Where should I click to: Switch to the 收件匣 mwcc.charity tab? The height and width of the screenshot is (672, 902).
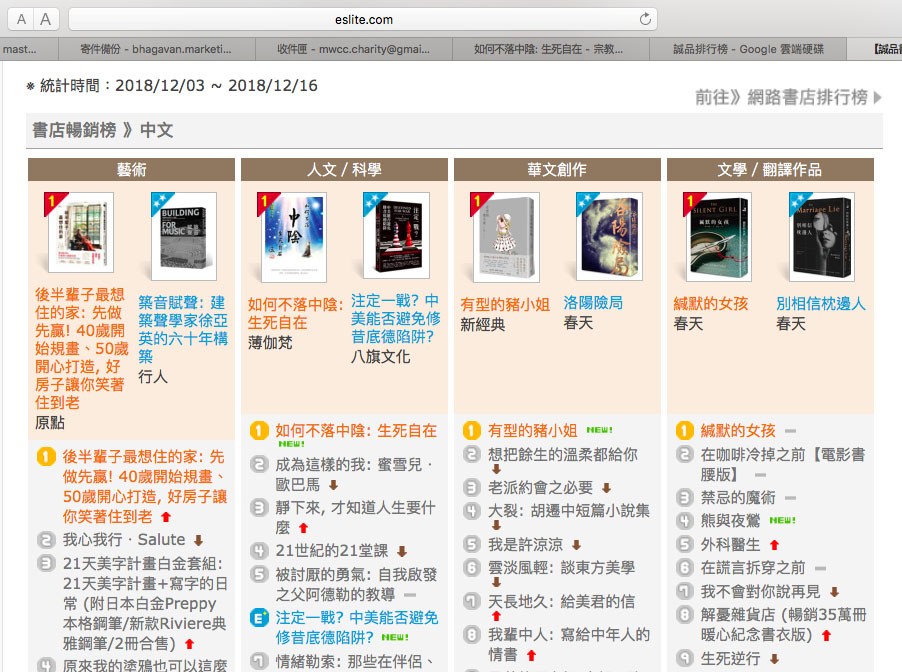(x=354, y=49)
